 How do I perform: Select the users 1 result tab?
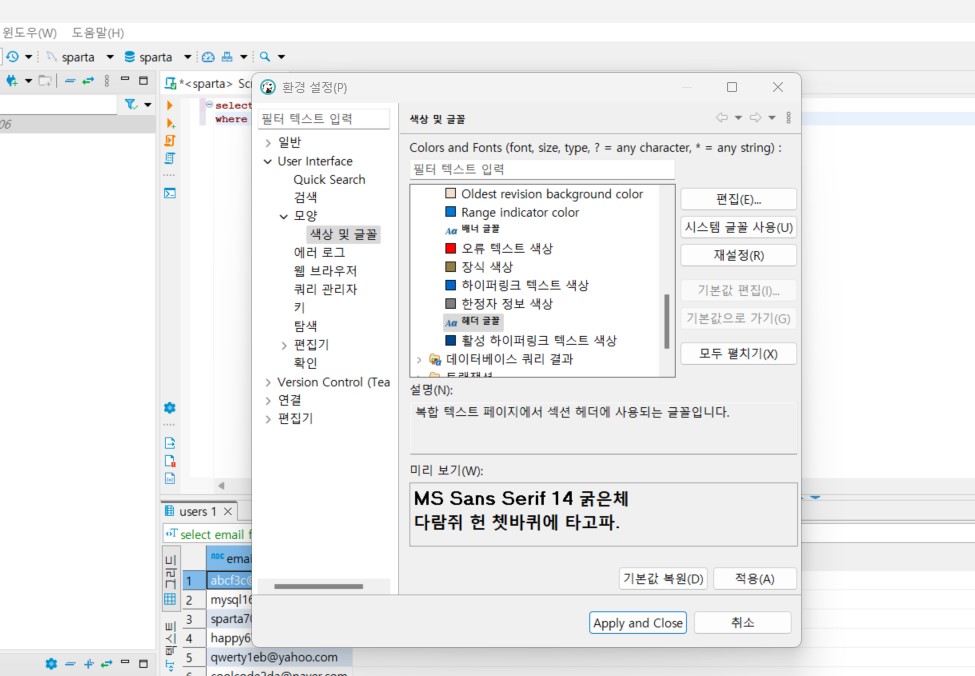click(199, 511)
